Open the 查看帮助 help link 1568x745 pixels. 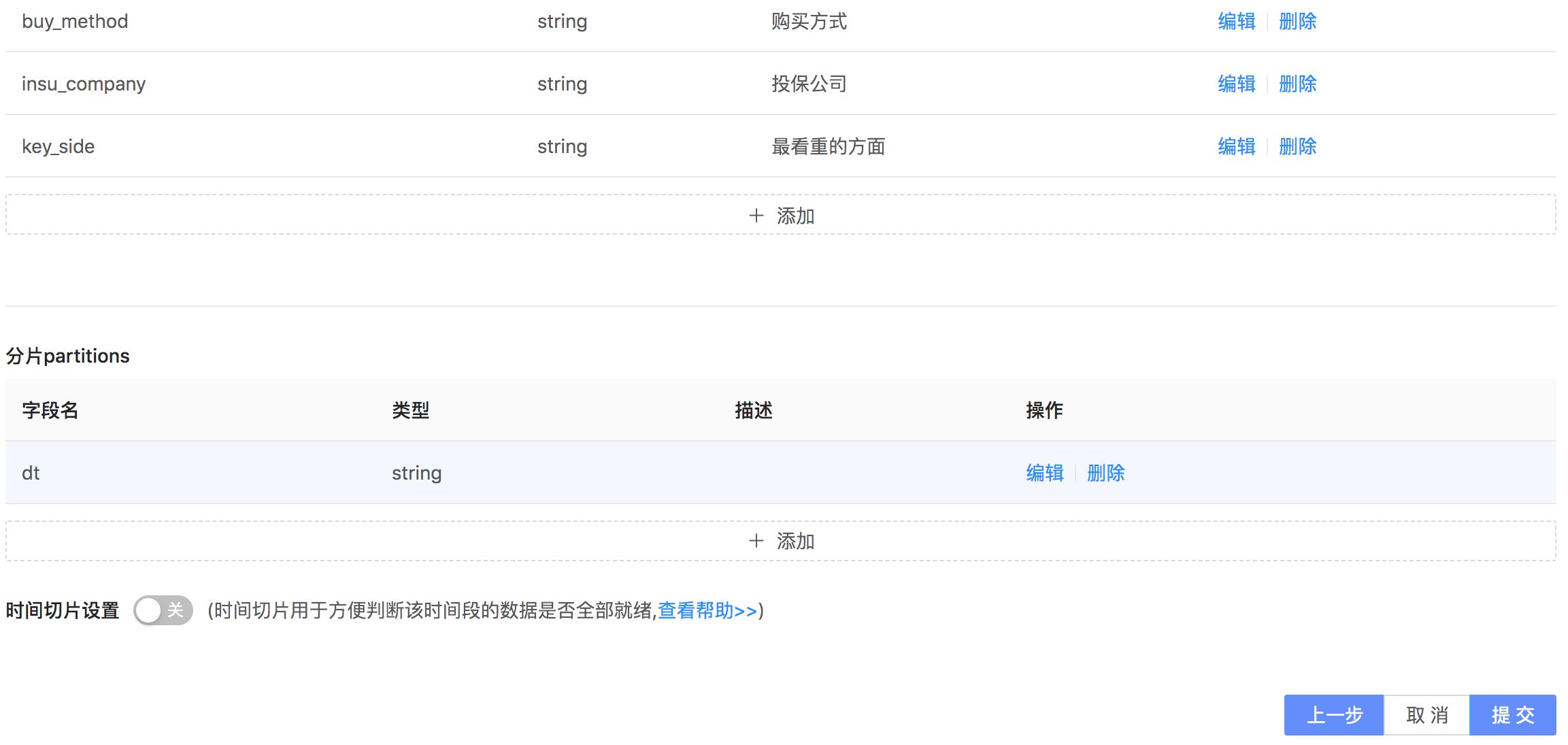click(707, 610)
